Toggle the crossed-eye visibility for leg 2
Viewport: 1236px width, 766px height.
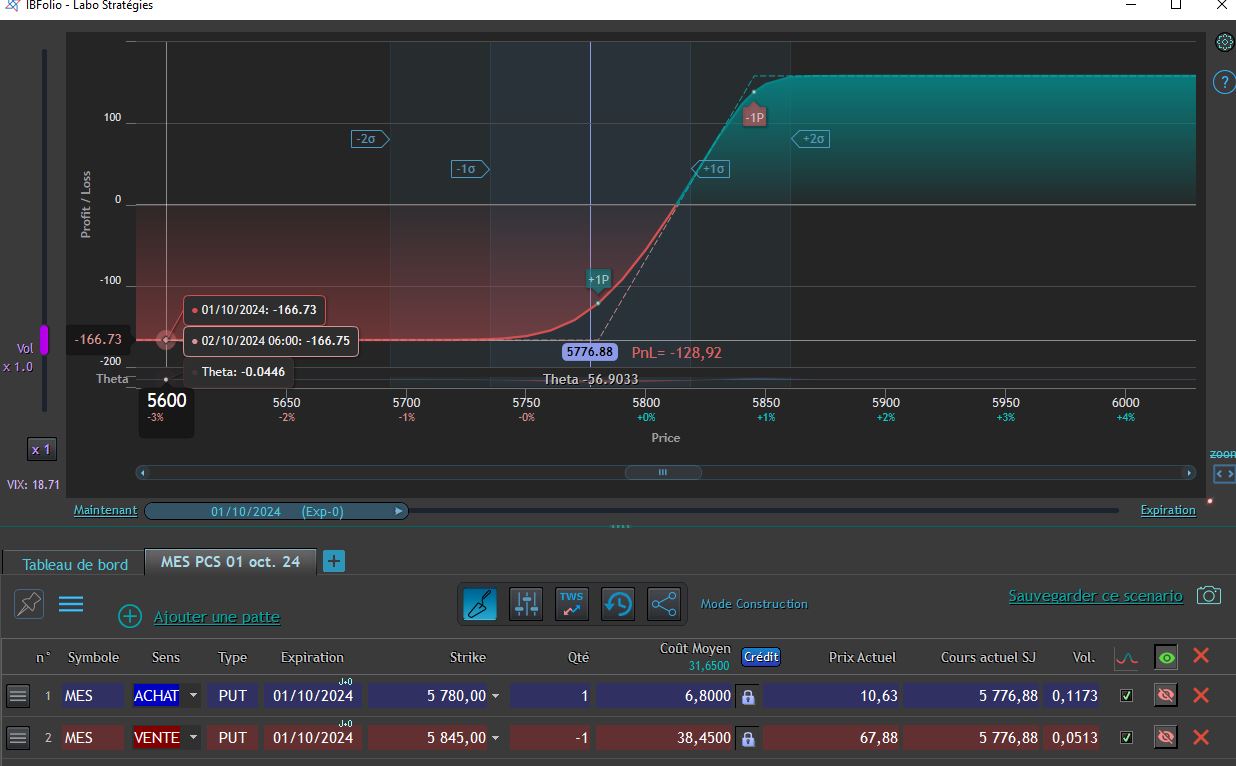point(1166,738)
